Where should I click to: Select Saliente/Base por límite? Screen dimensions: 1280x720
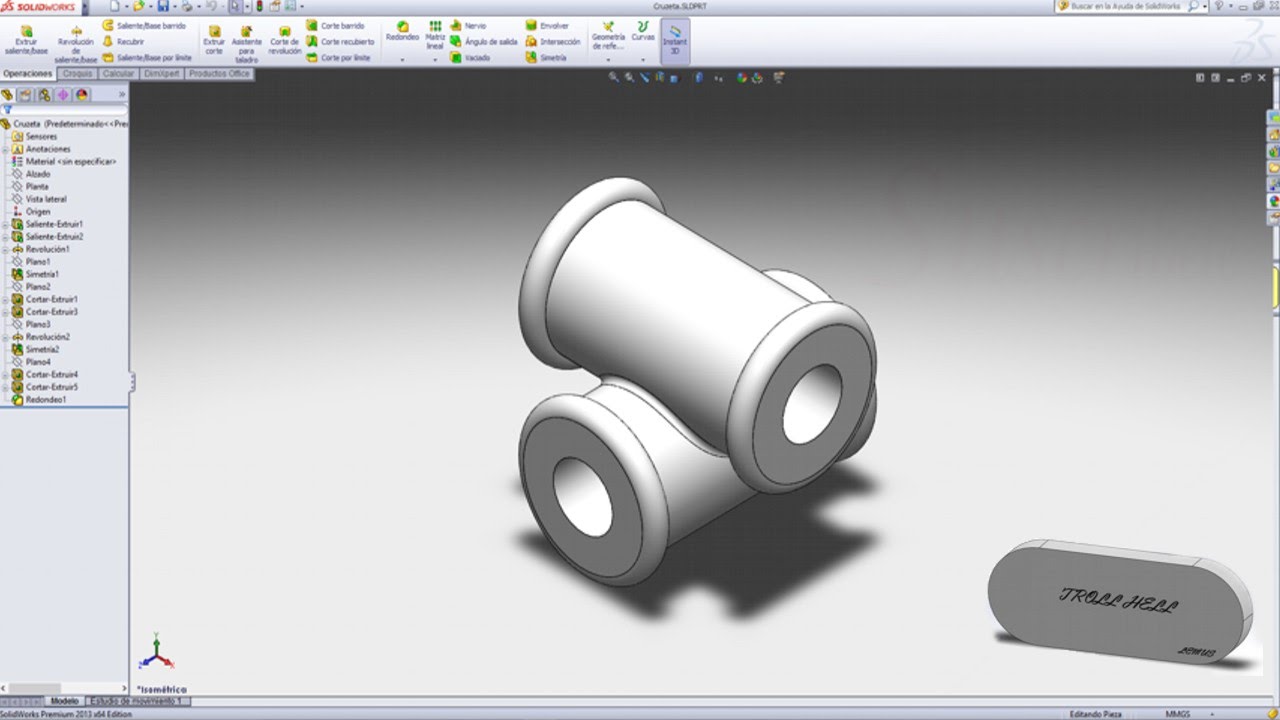147,58
